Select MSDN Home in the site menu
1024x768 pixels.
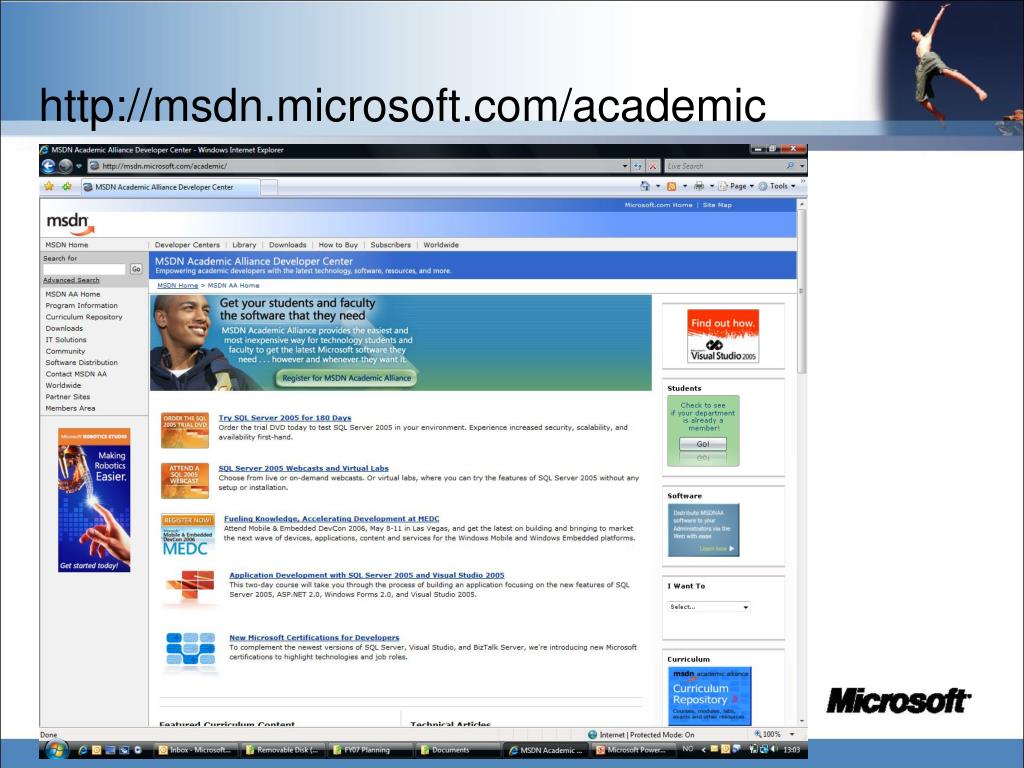[x=67, y=245]
